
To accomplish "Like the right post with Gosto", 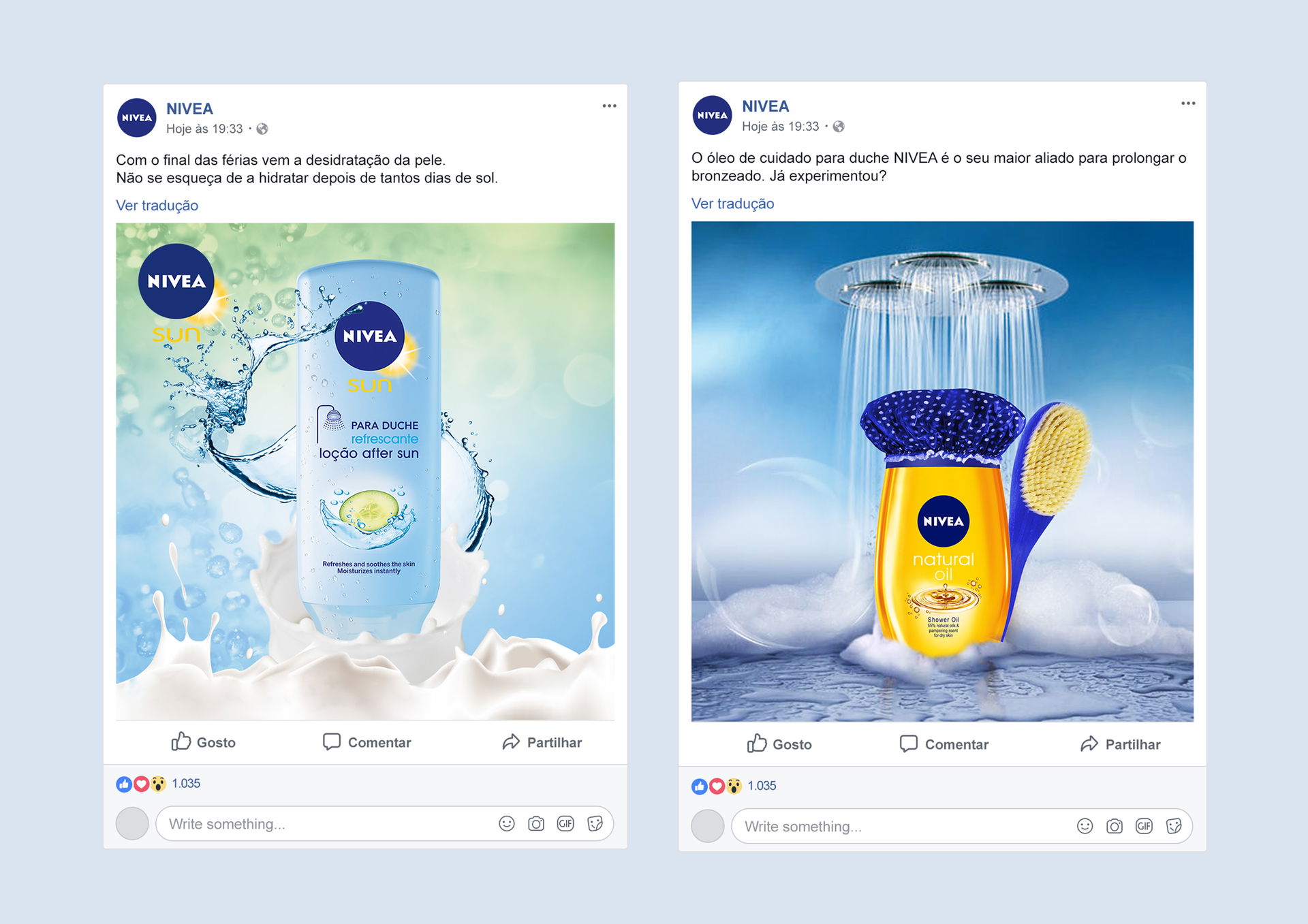I will click(779, 744).
